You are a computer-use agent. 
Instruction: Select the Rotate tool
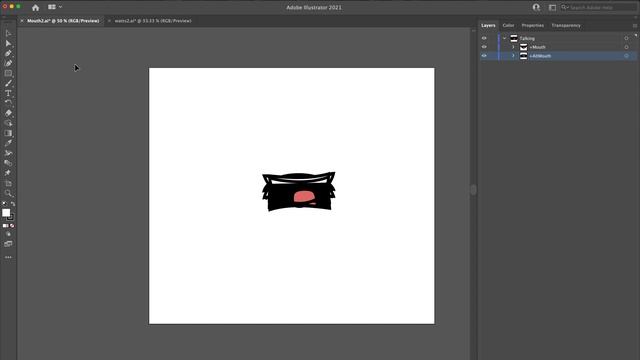click(8, 103)
